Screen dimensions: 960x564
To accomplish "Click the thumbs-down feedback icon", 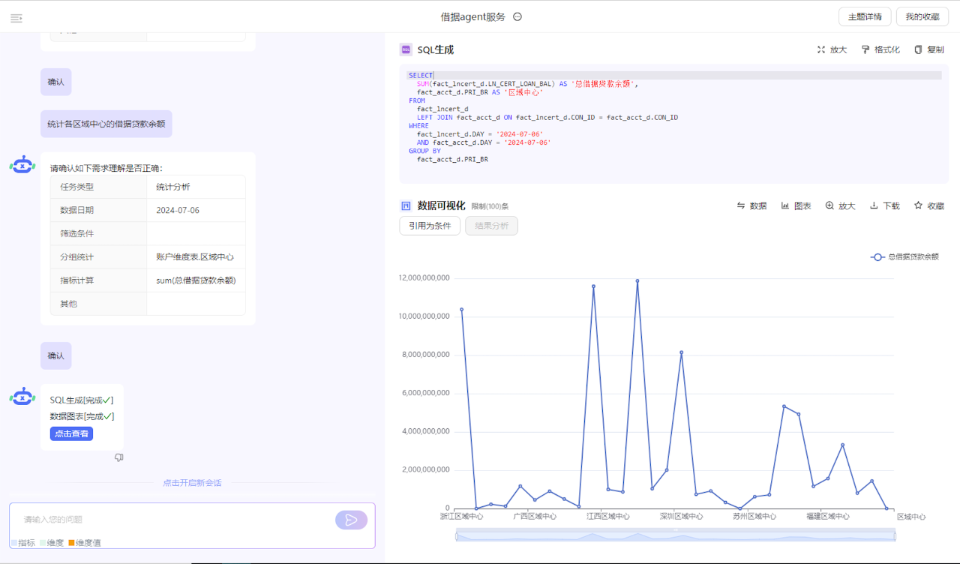I will click(119, 457).
